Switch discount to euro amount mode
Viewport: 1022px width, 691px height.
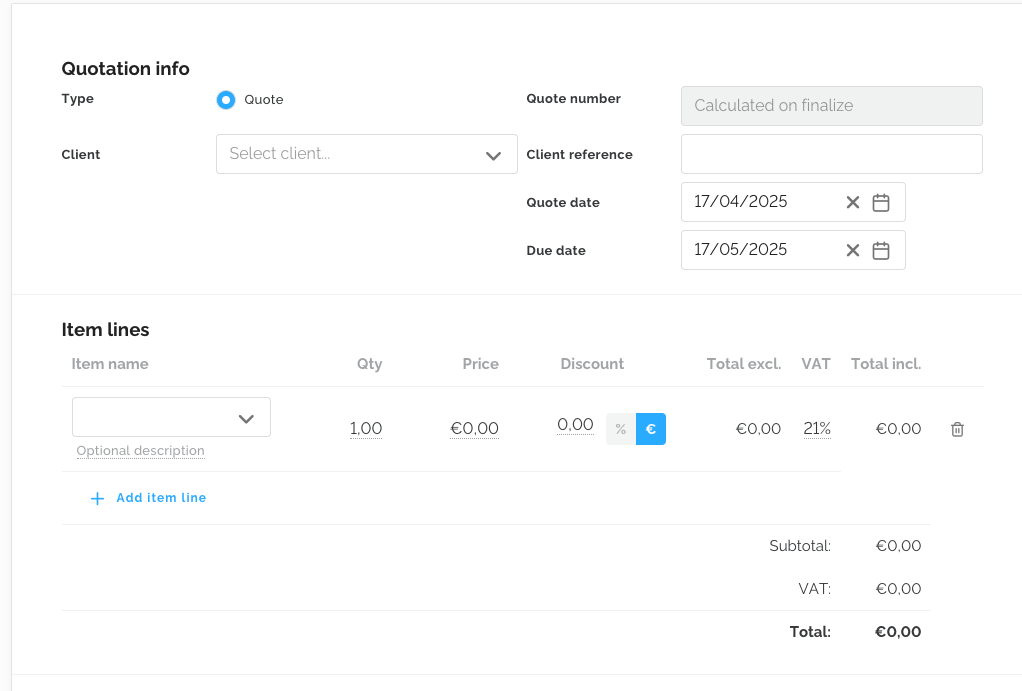[x=651, y=429]
